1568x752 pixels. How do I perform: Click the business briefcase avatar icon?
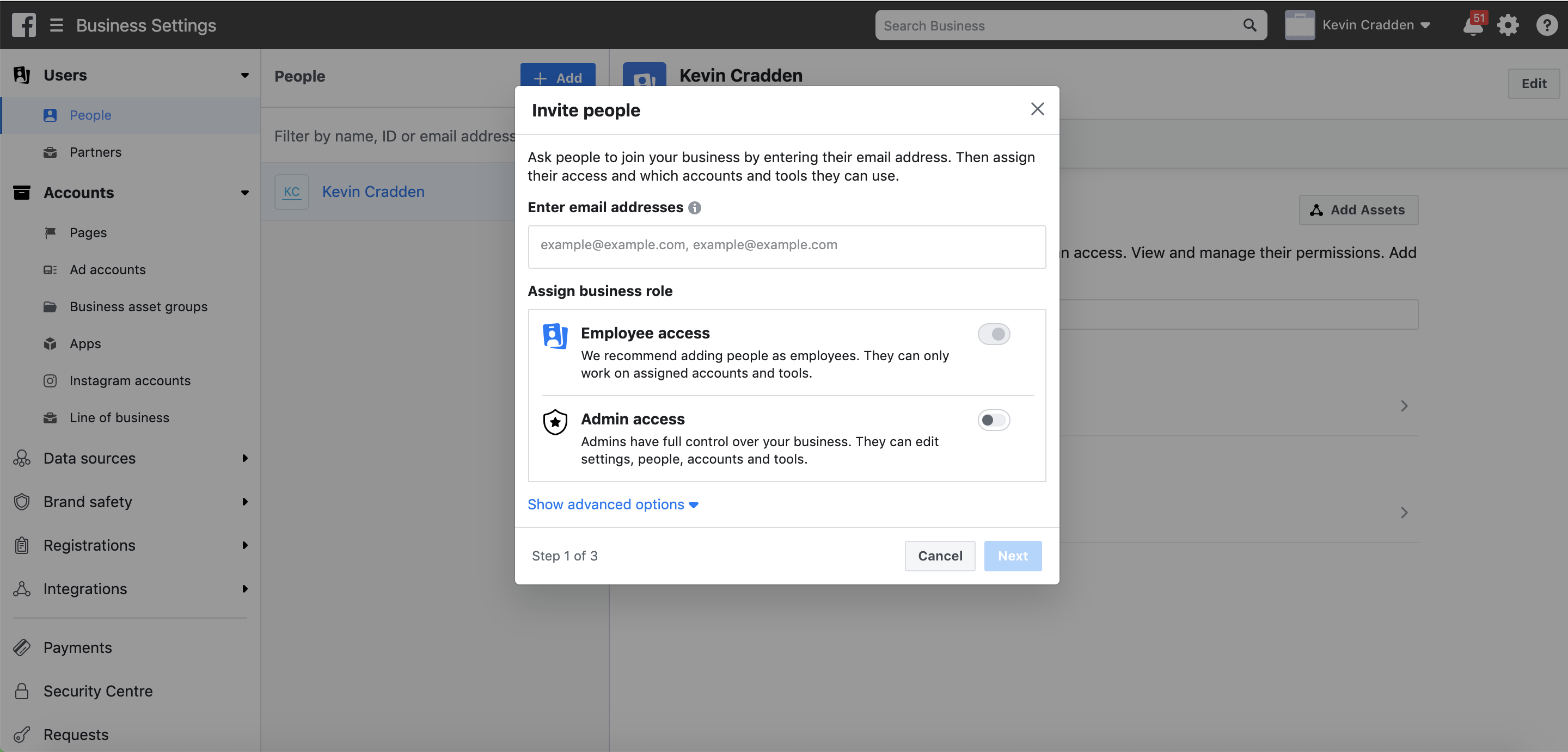pyautogui.click(x=1300, y=25)
